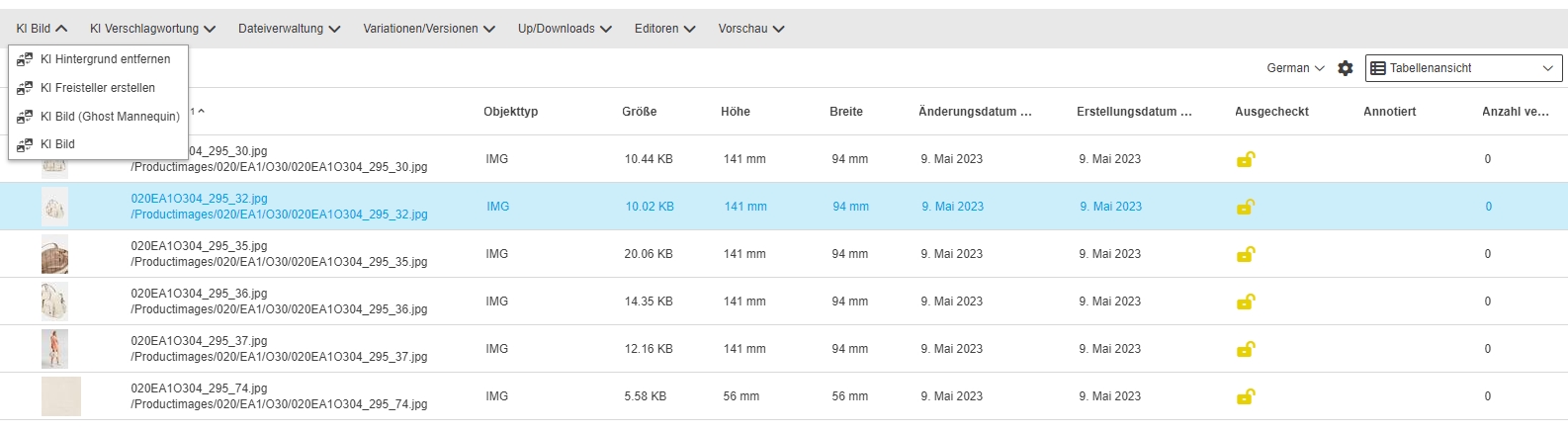Click icon beside KI Freisteller erstellen
The width and height of the screenshot is (1568, 431).
pyautogui.click(x=25, y=88)
